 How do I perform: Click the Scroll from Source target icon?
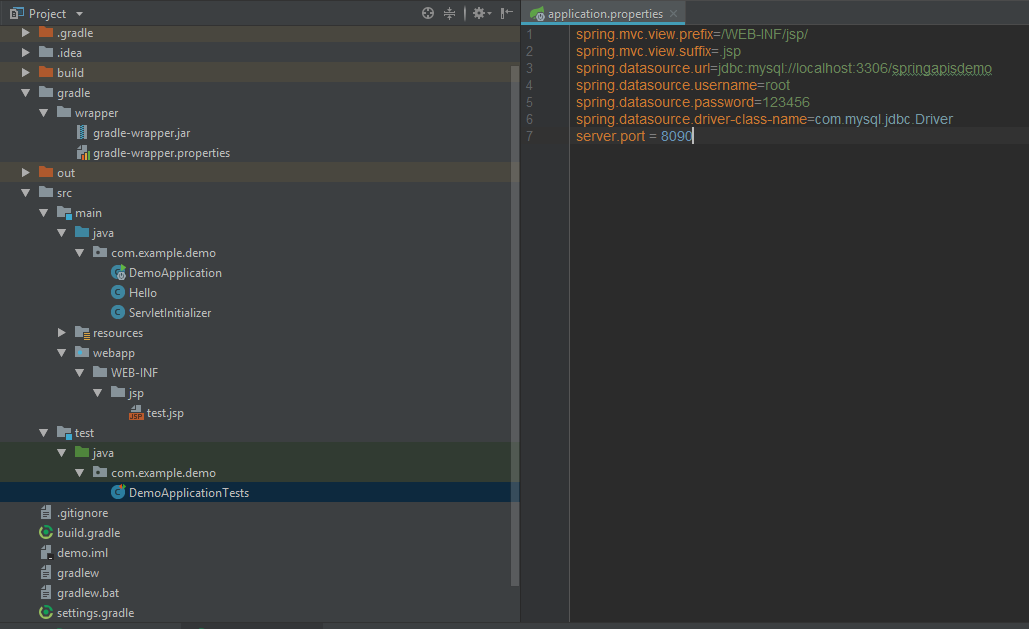(x=428, y=13)
